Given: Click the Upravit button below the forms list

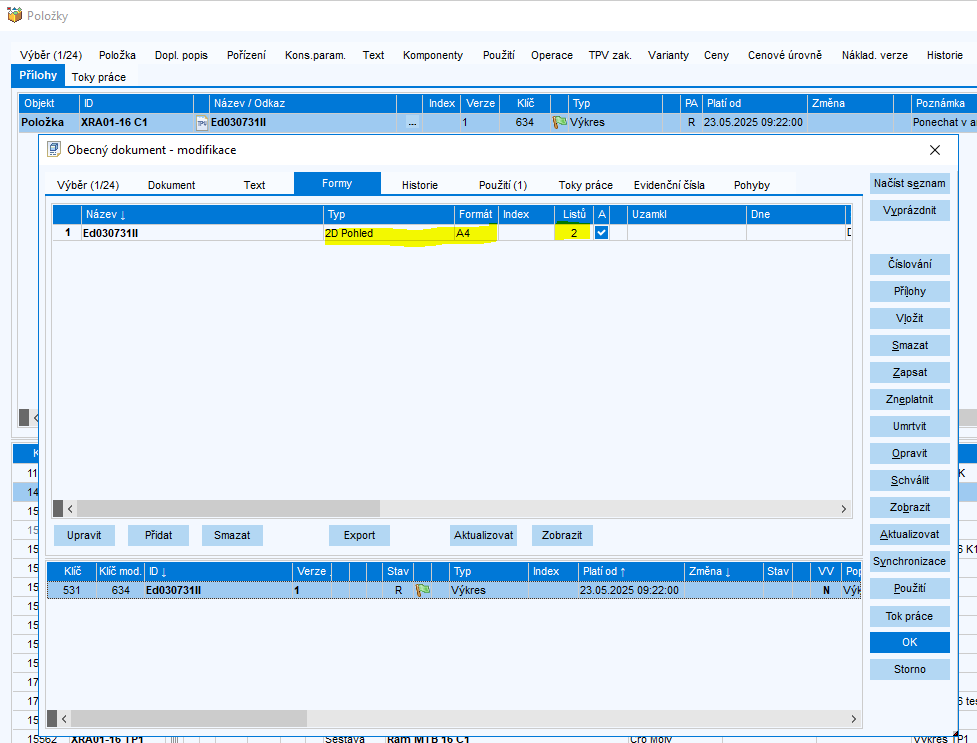Looking at the screenshot, I should pos(84,535).
